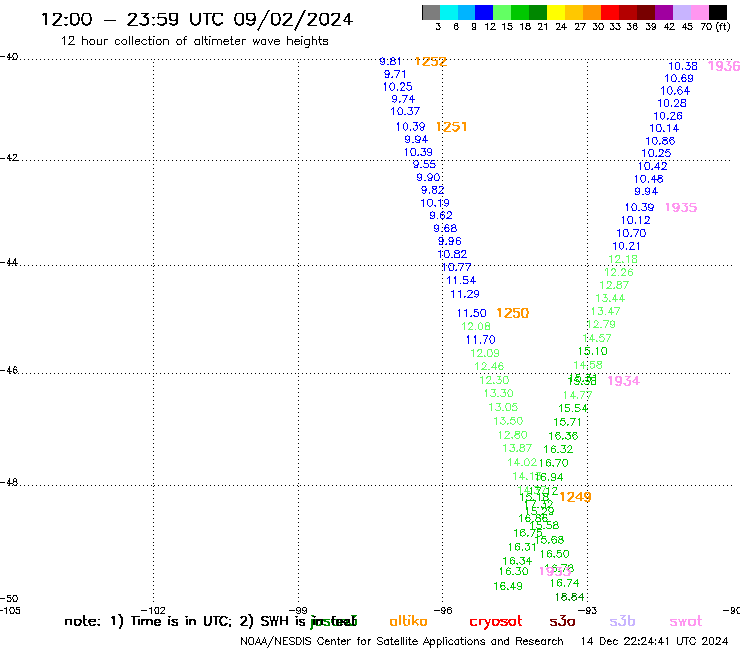Click the orange time stamp 1252
Viewport: 740px width, 650px height.
[430, 62]
